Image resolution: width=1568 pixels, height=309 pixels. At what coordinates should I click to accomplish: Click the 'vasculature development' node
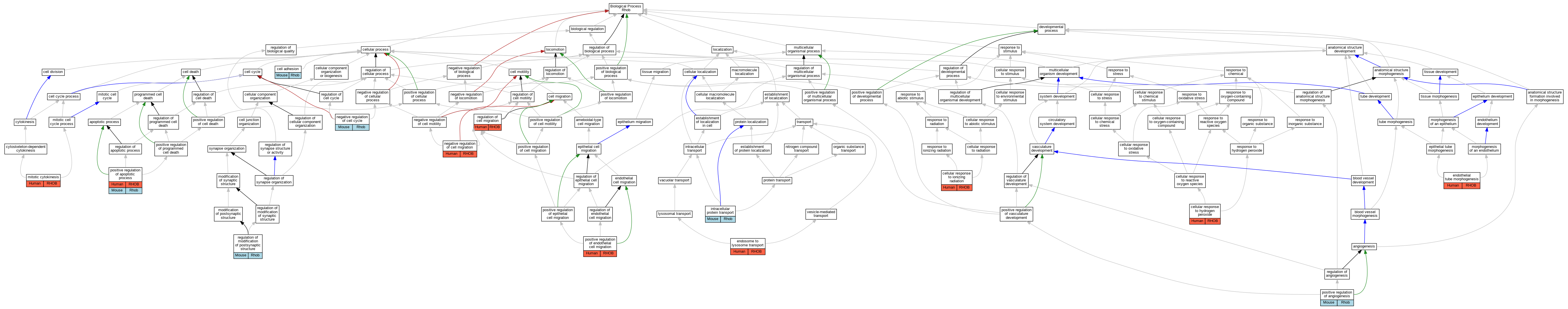(x=1042, y=148)
